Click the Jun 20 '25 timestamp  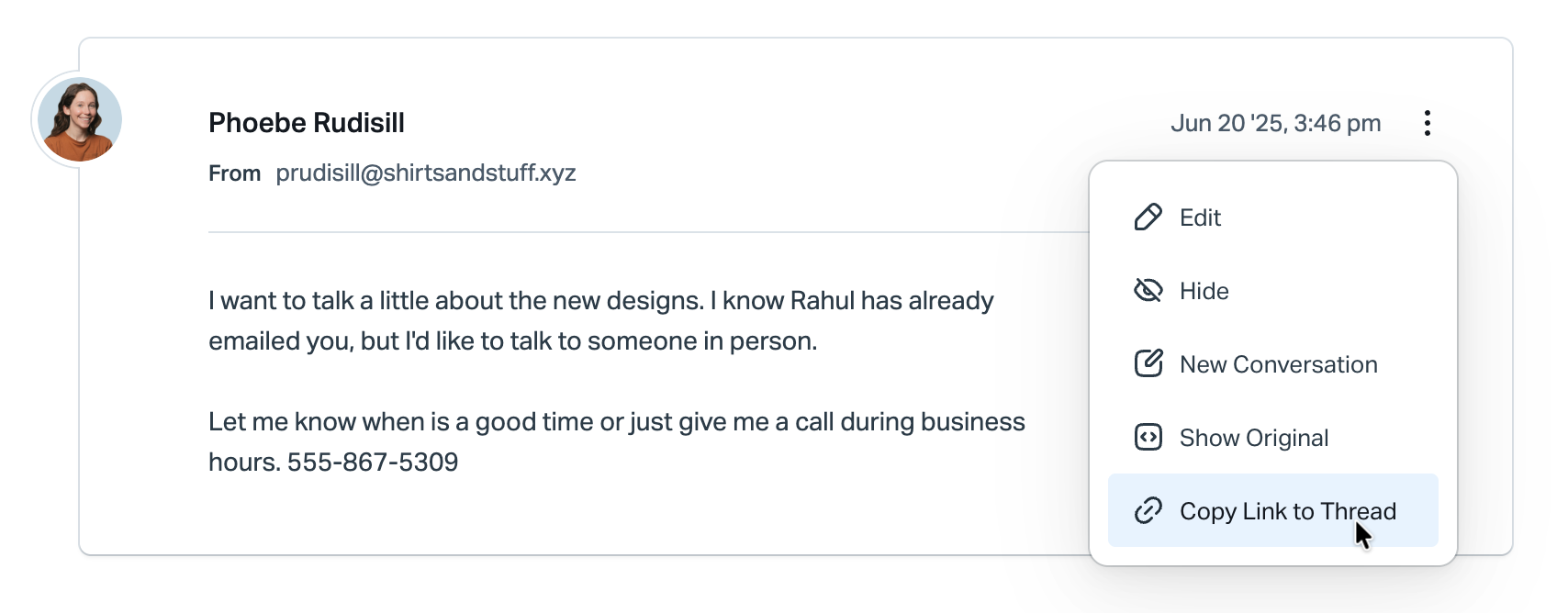[x=1275, y=123]
